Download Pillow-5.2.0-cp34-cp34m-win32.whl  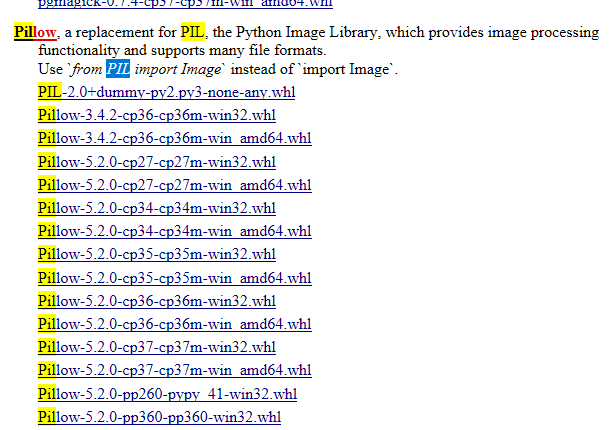(157, 208)
